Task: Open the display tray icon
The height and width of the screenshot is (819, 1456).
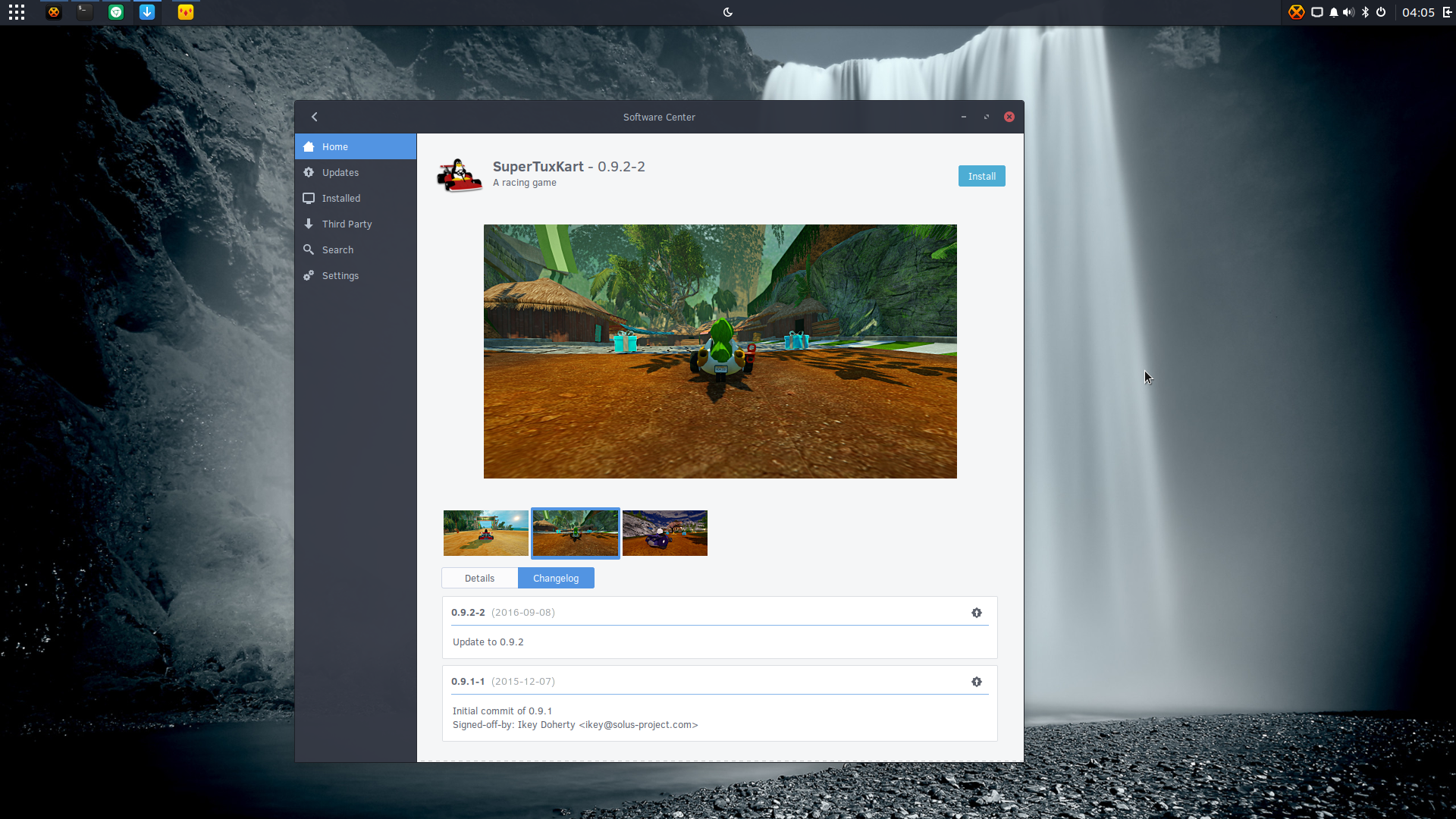Action: pyautogui.click(x=1317, y=12)
